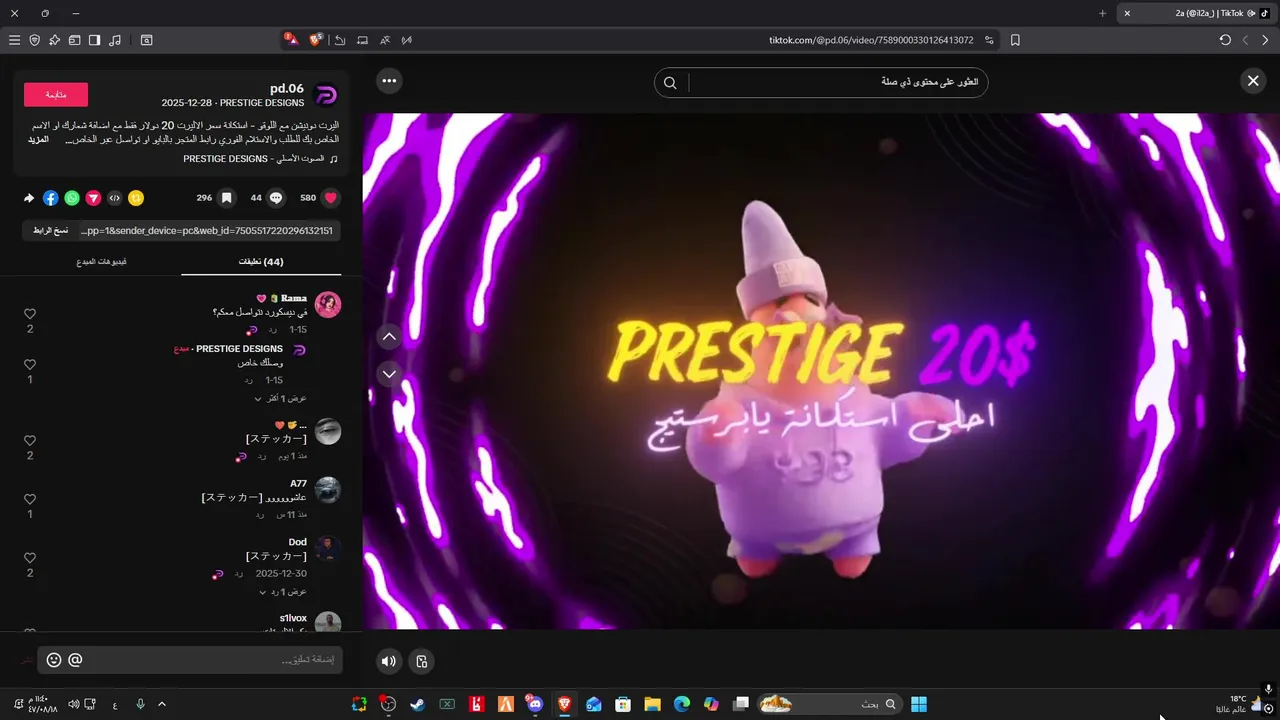The width and height of the screenshot is (1280, 720).
Task: Switch to creator videos tab
Action: (x=101, y=262)
